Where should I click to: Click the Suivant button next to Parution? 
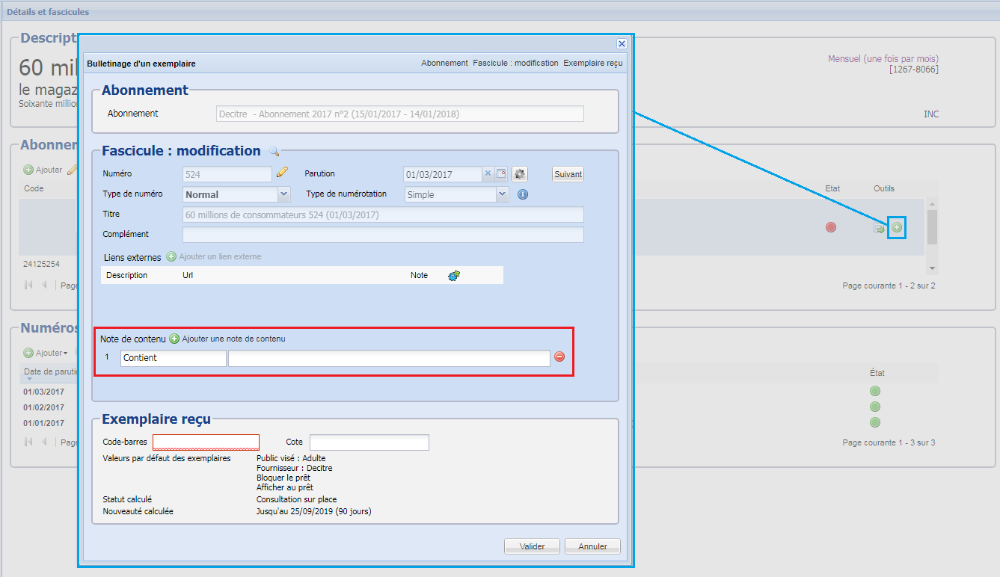click(x=567, y=173)
